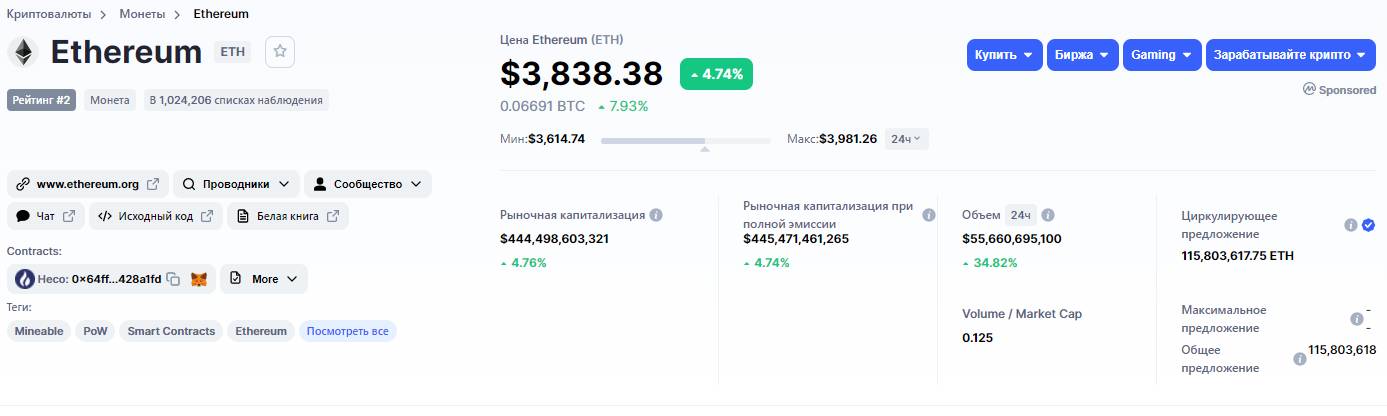Change the 24ч range selector for min/max

907,139
